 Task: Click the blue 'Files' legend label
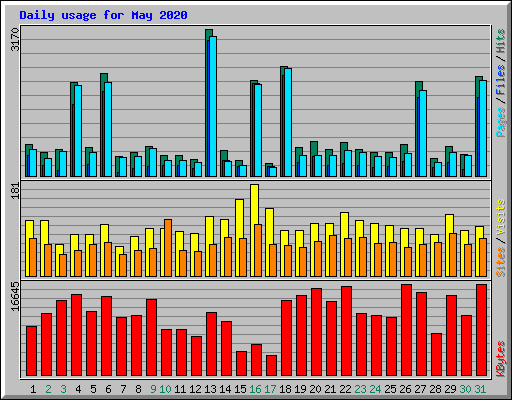tap(501, 80)
